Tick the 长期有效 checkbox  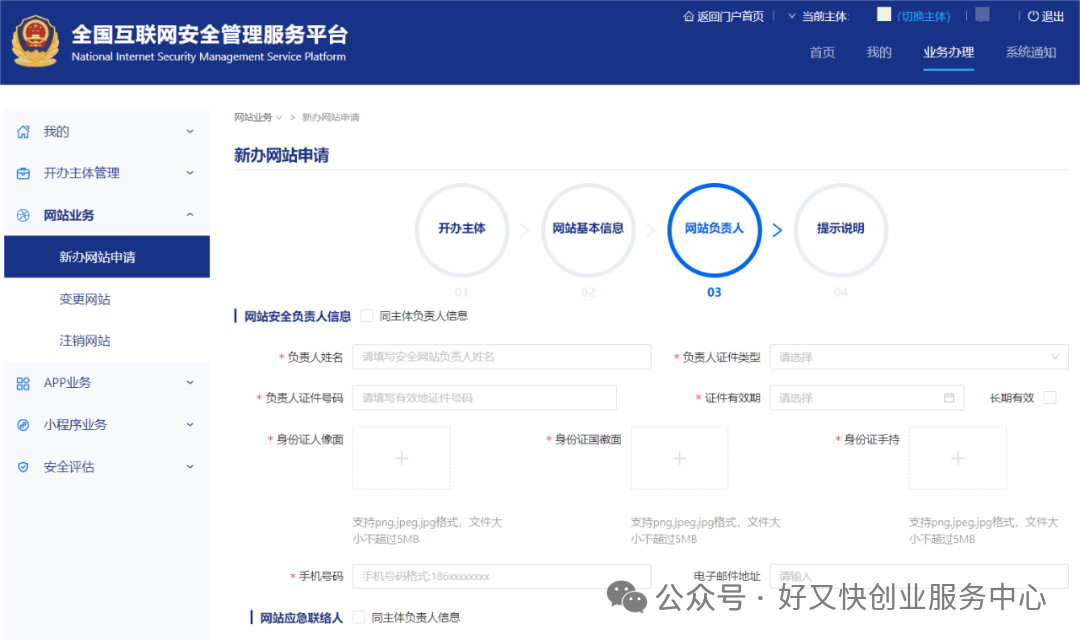1050,398
